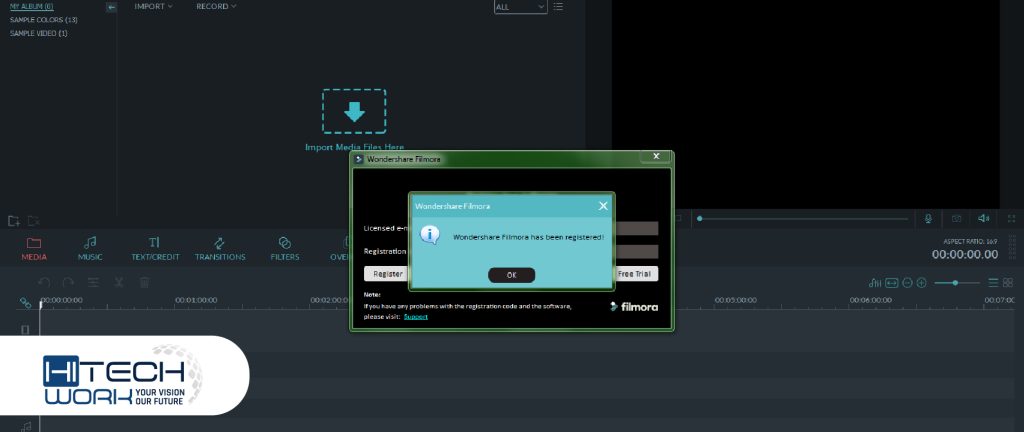
Task: Collapse album panel with the arrow button
Action: click(112, 7)
